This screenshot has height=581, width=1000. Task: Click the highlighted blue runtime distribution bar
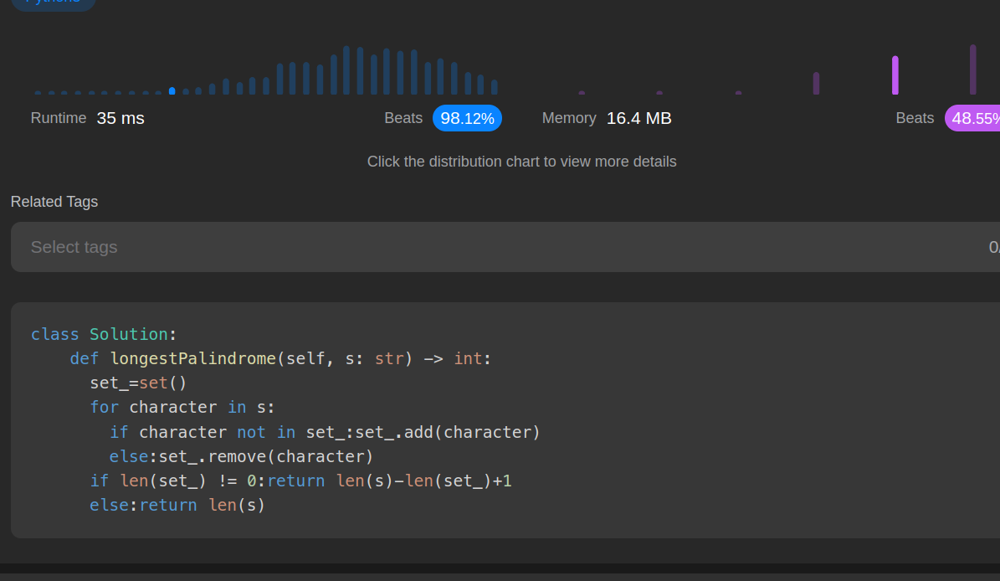click(172, 91)
